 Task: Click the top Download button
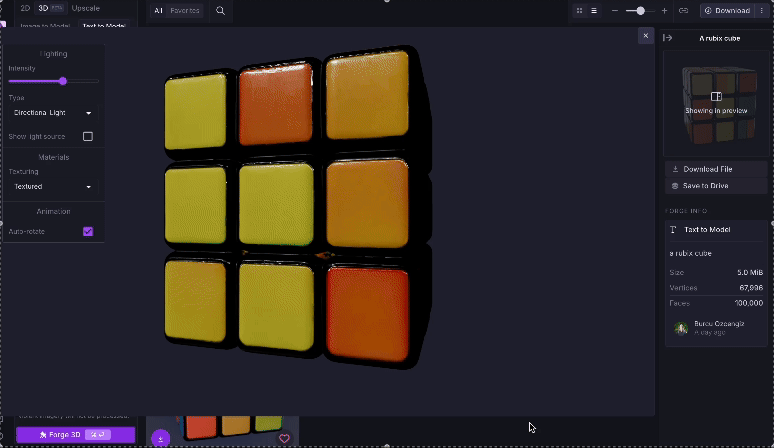tap(727, 10)
